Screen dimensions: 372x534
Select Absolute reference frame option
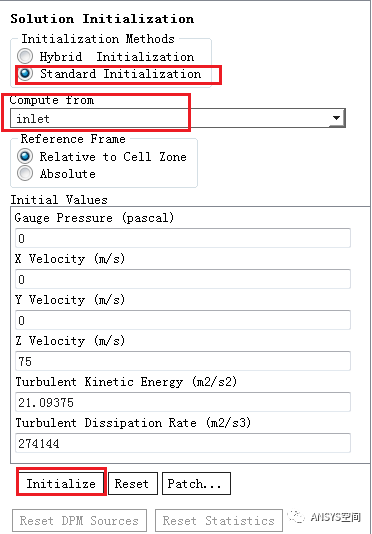[25, 173]
